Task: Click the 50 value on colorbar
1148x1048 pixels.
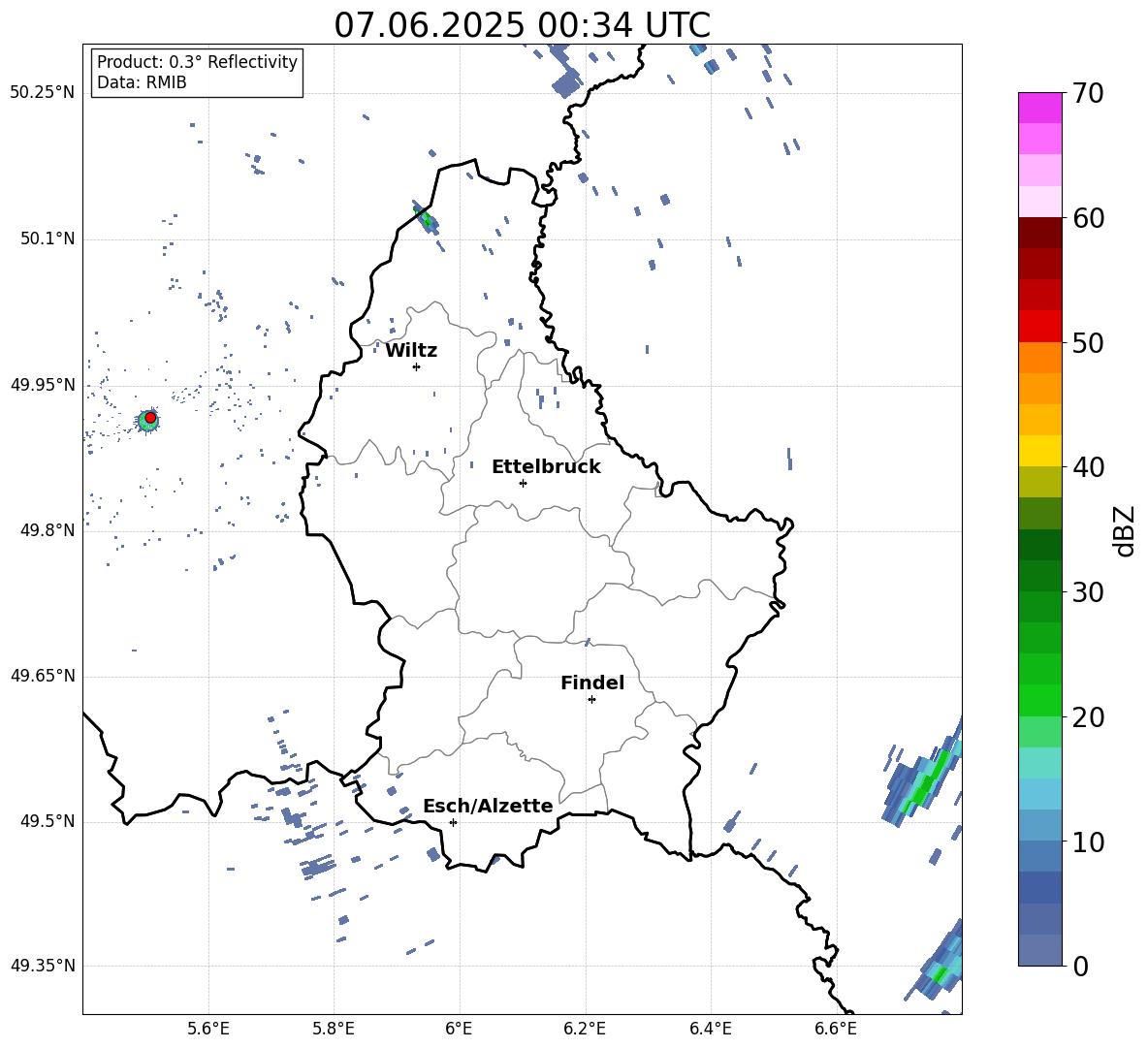Action: pyautogui.click(x=1088, y=342)
